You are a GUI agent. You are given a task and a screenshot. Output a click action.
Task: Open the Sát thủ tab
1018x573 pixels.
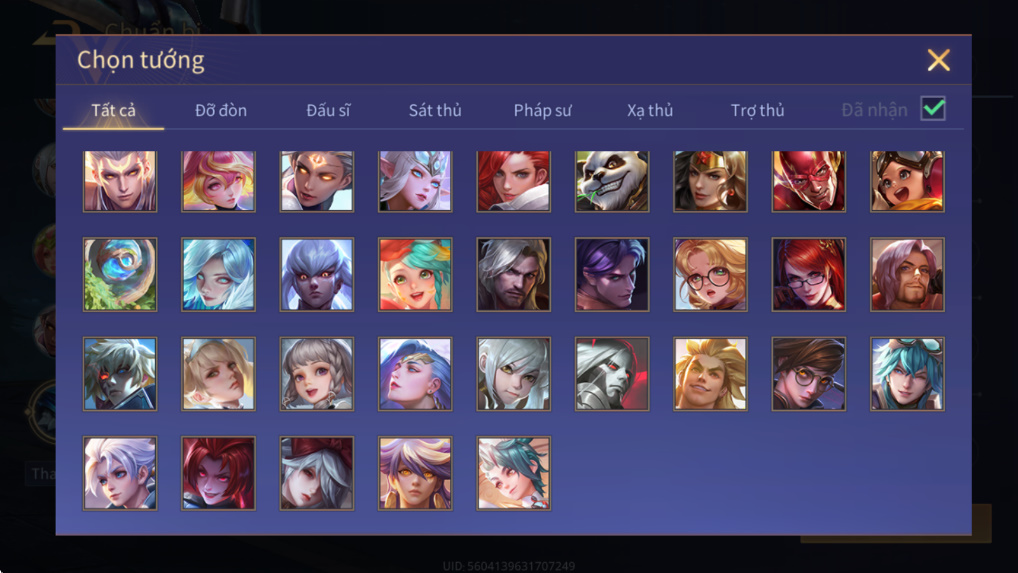pos(435,110)
